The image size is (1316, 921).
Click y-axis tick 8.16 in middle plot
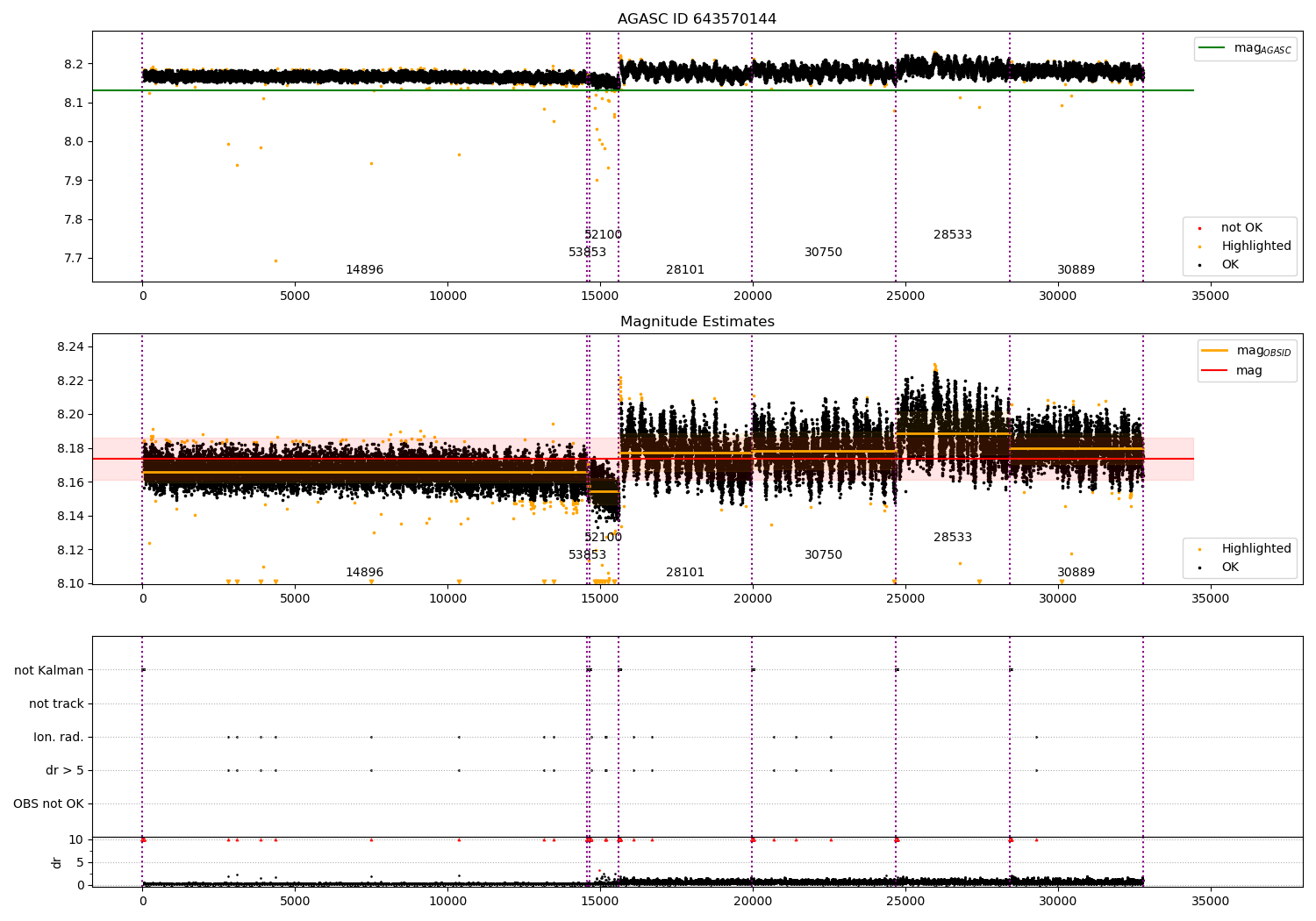[x=70, y=482]
